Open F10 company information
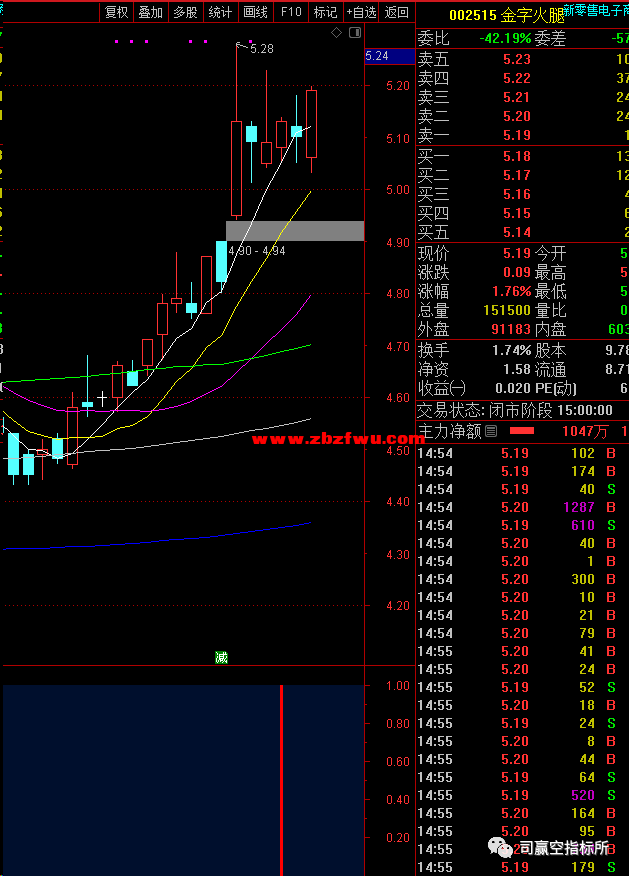Screen dimensions: 629x876 (x=291, y=12)
